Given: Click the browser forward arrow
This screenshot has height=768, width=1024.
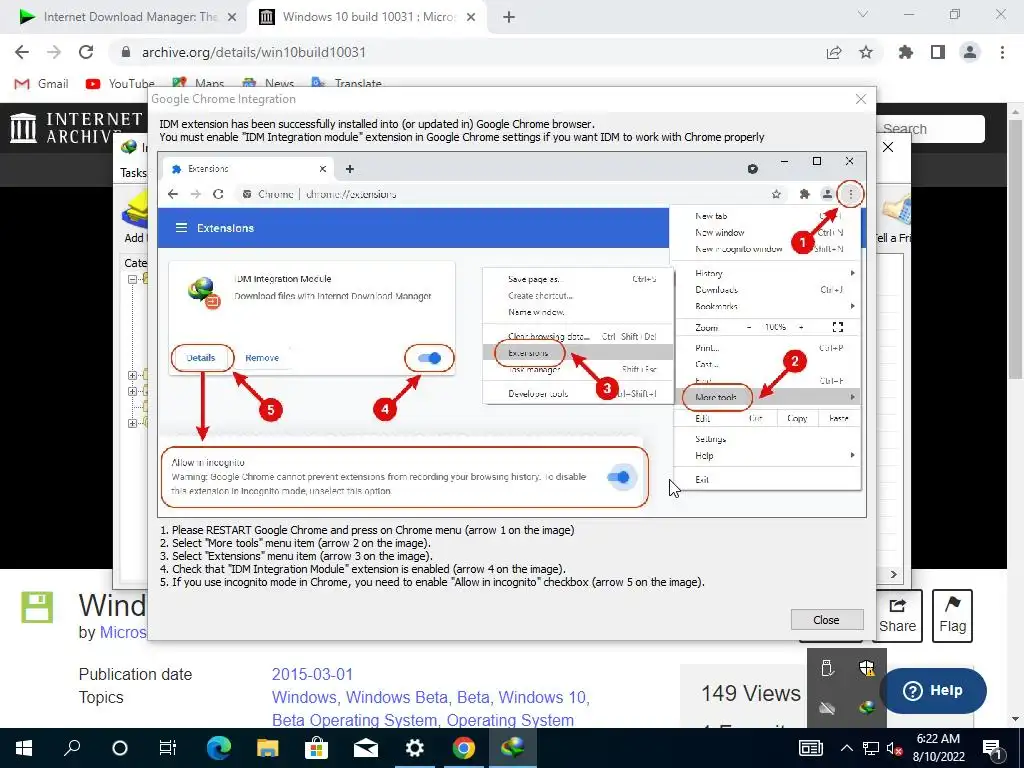Looking at the screenshot, I should 54,52.
